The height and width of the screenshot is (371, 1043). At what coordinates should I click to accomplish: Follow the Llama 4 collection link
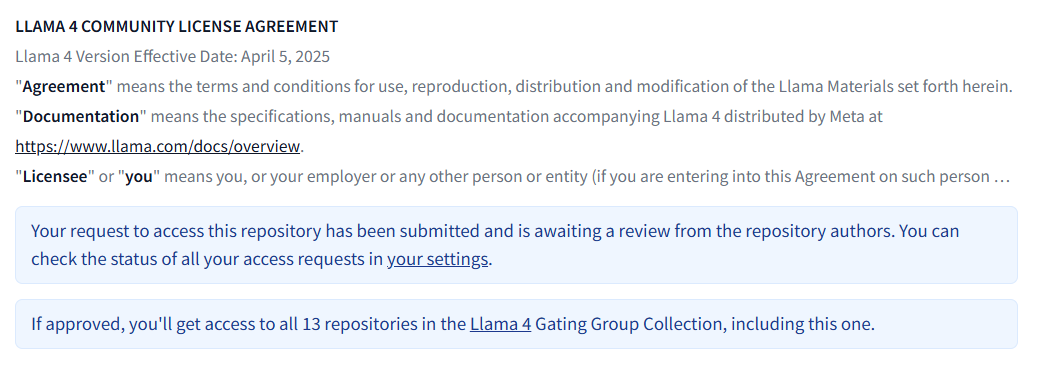coord(500,324)
